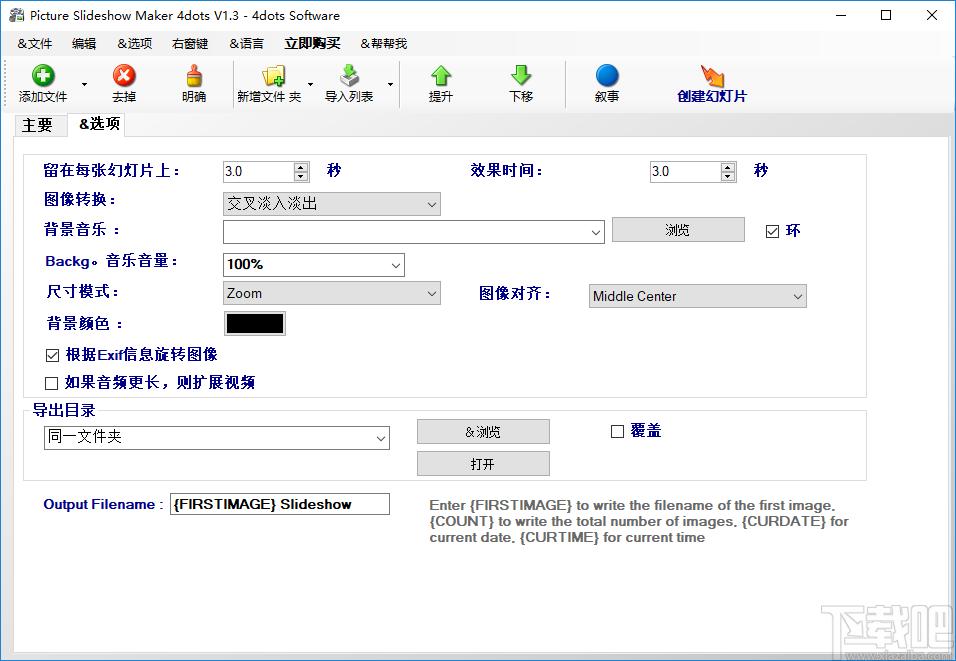Click the 留在每张幻灯片上 3.0 value field
The image size is (956, 661).
pos(259,171)
